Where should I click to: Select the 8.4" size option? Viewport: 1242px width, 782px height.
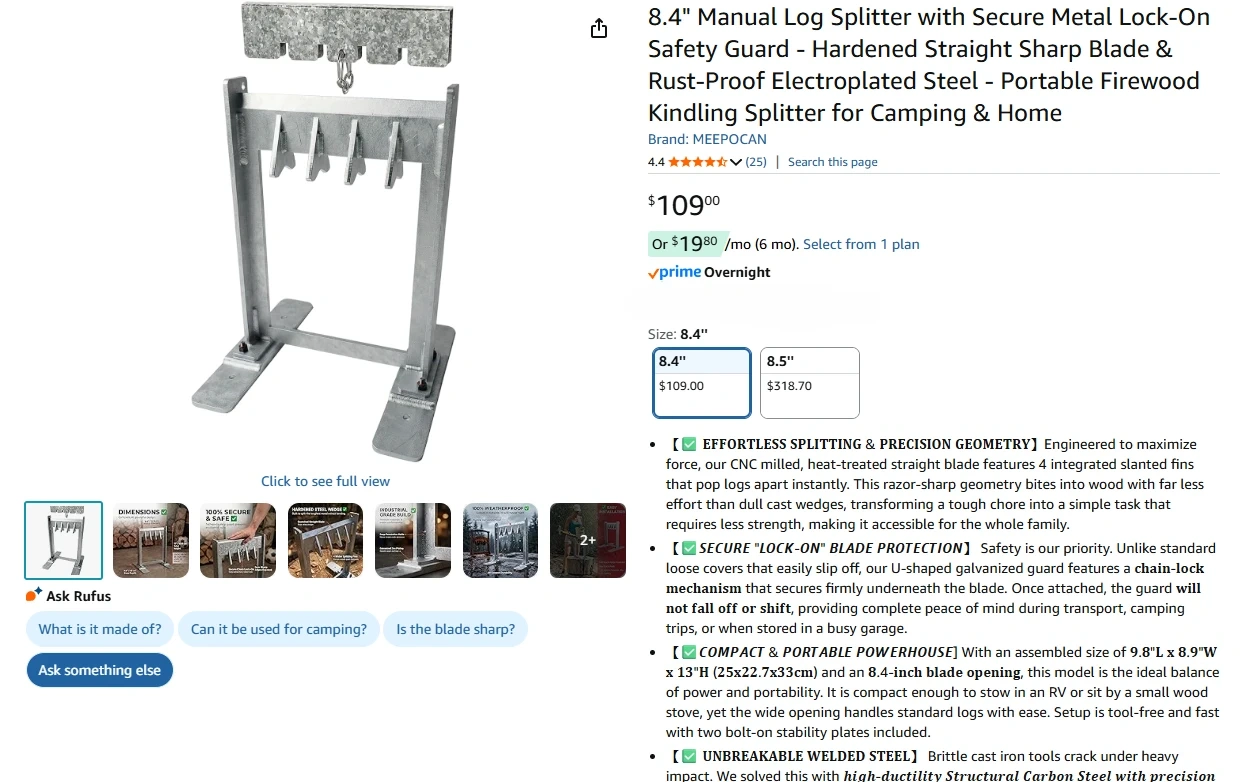pyautogui.click(x=702, y=382)
